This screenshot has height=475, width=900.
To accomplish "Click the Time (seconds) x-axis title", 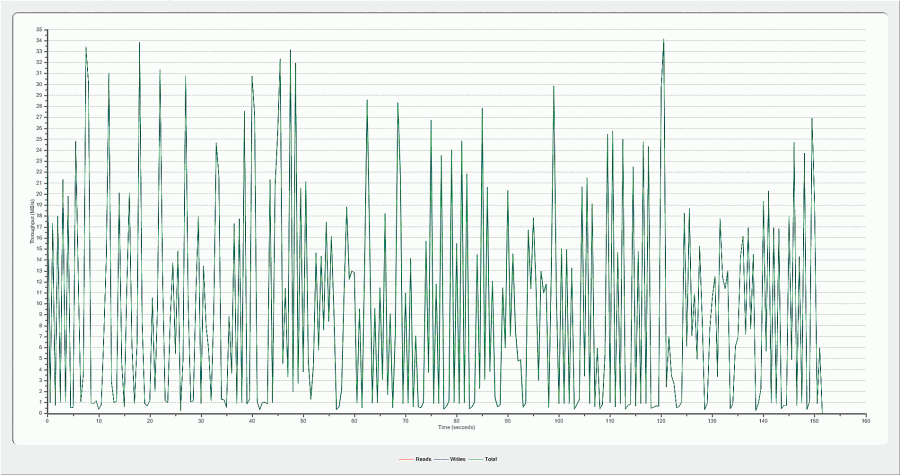I will [456, 427].
